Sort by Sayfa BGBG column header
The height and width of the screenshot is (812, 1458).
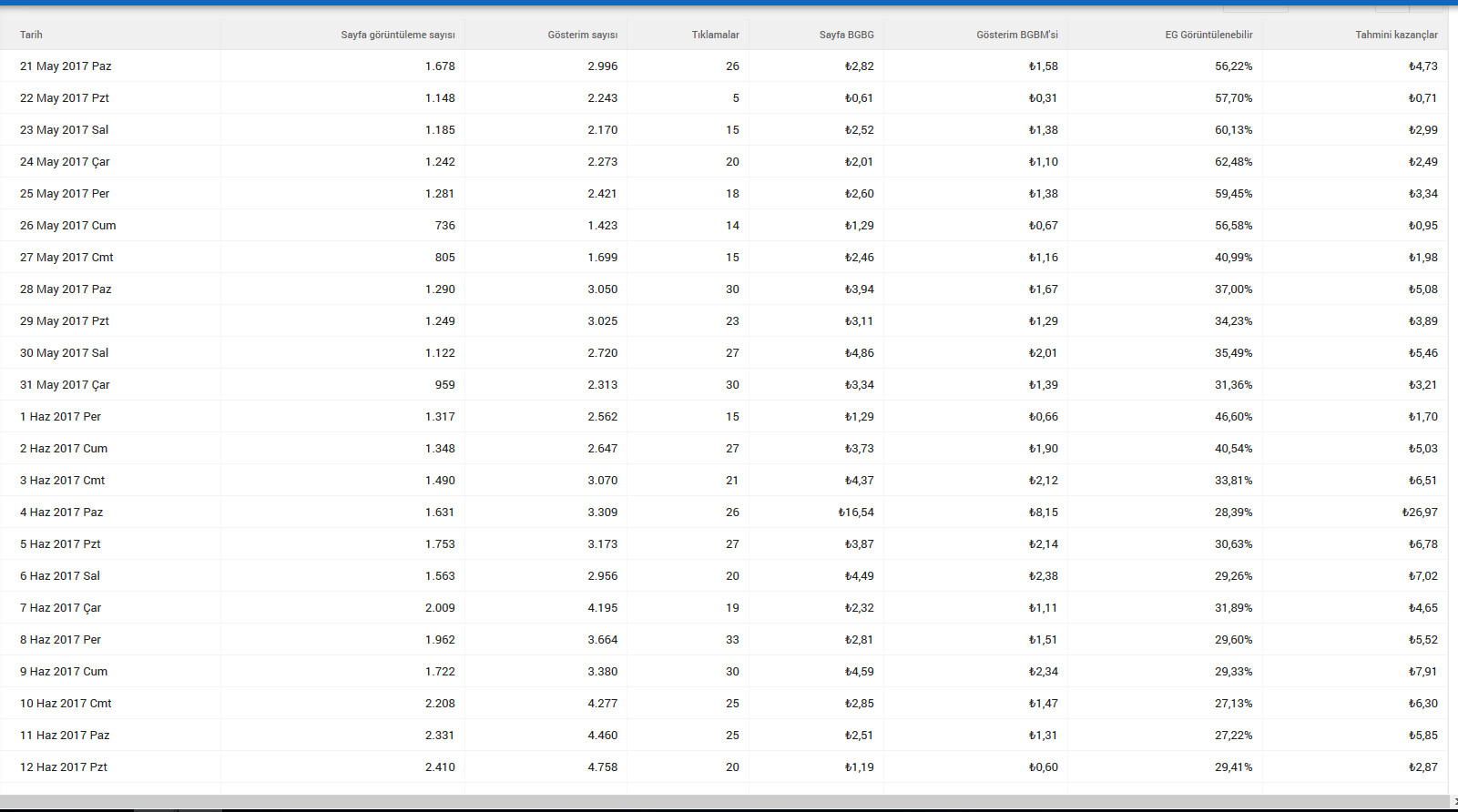point(847,35)
